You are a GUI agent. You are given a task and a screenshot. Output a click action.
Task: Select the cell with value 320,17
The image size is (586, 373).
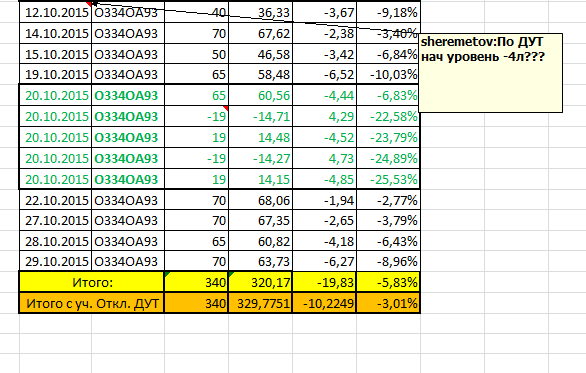click(x=260, y=282)
